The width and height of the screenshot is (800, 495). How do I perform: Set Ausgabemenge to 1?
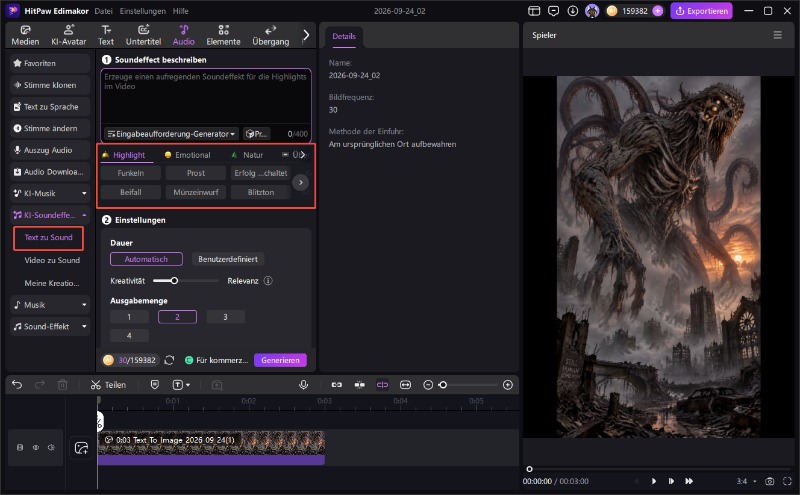129,317
